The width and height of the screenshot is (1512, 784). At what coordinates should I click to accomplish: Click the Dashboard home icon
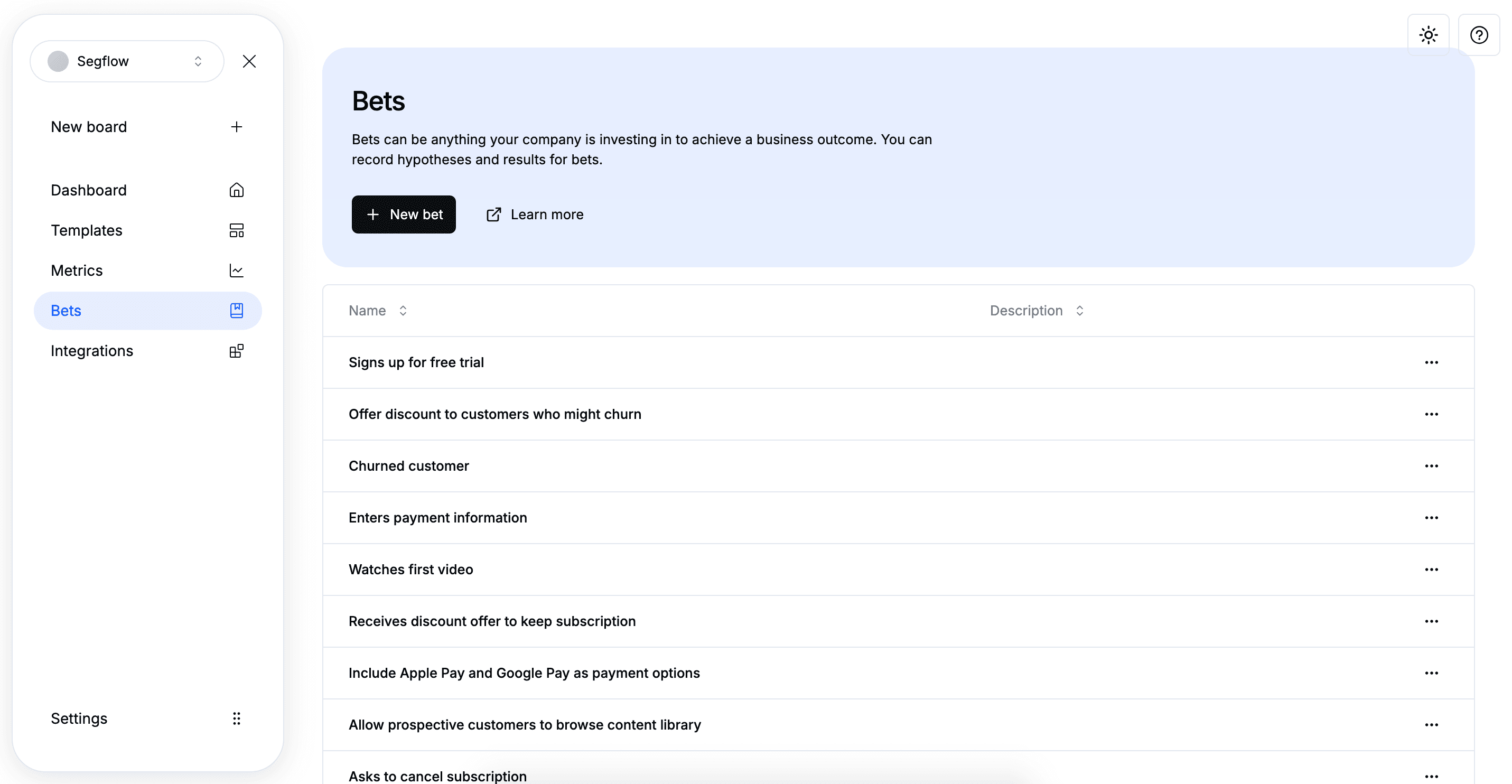point(237,190)
